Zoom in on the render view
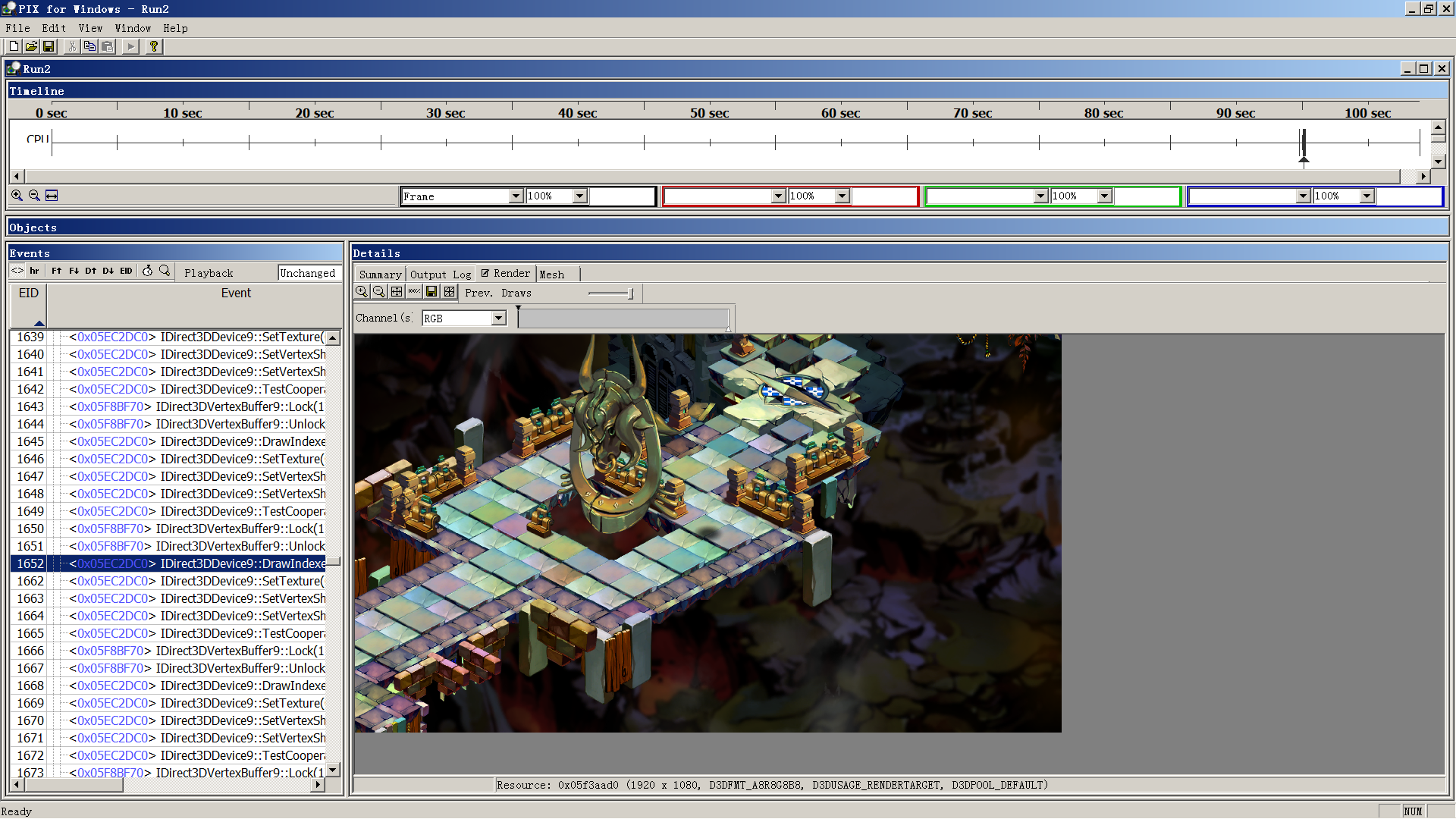1456x819 pixels. 362,292
